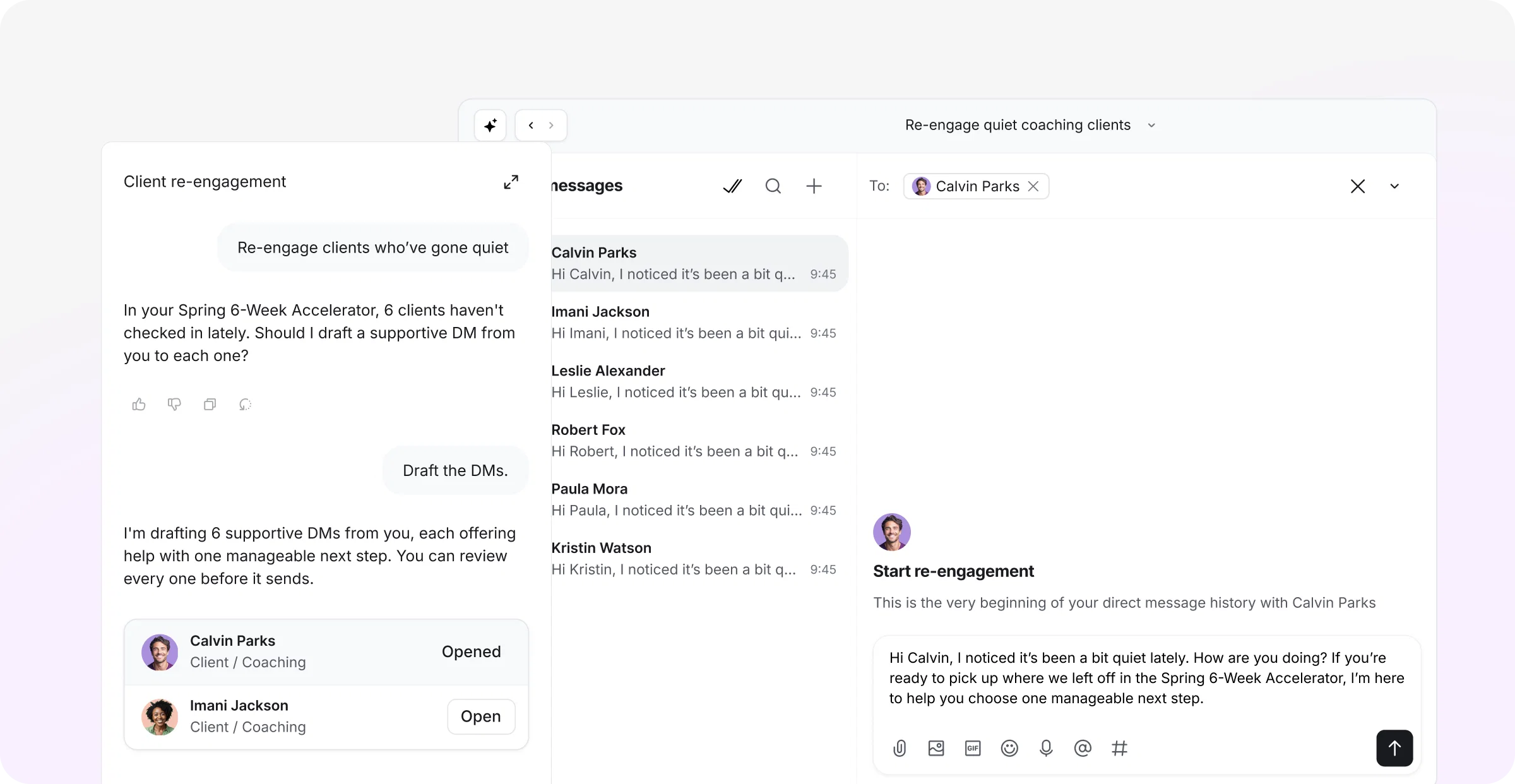Open the conversation options chevron dropdown
This screenshot has width=1515, height=784.
tap(1394, 186)
